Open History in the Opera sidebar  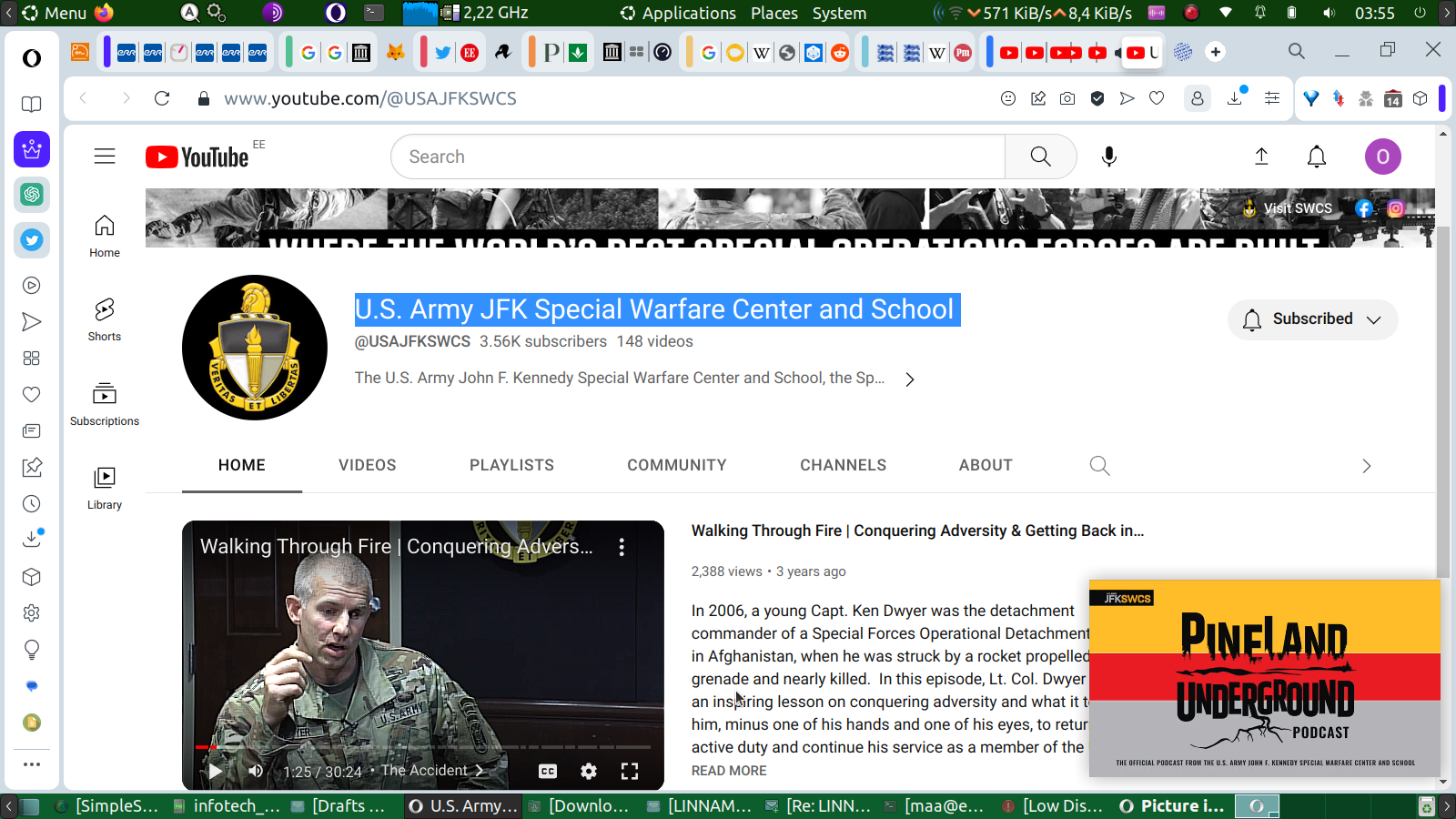32,504
